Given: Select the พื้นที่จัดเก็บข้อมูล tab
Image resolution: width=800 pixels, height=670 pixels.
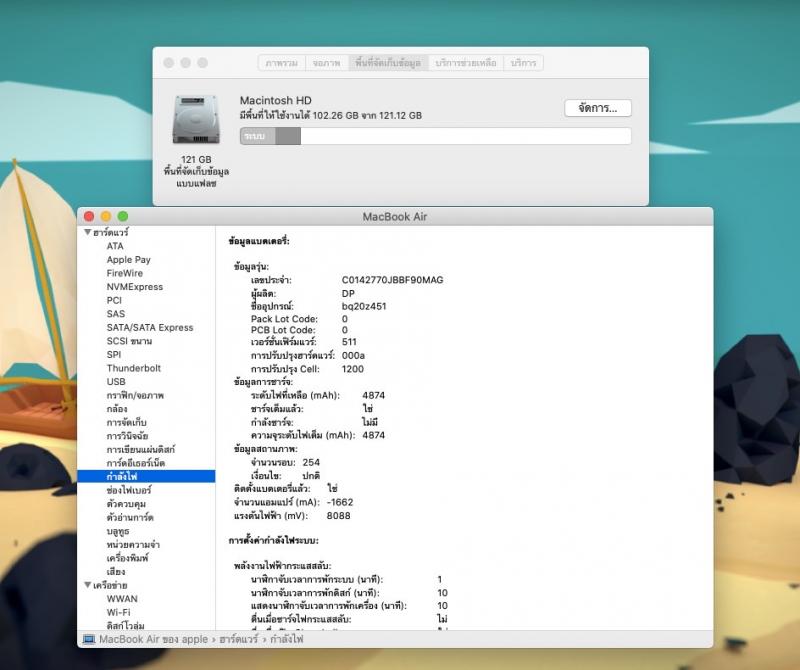Looking at the screenshot, I should click(388, 63).
